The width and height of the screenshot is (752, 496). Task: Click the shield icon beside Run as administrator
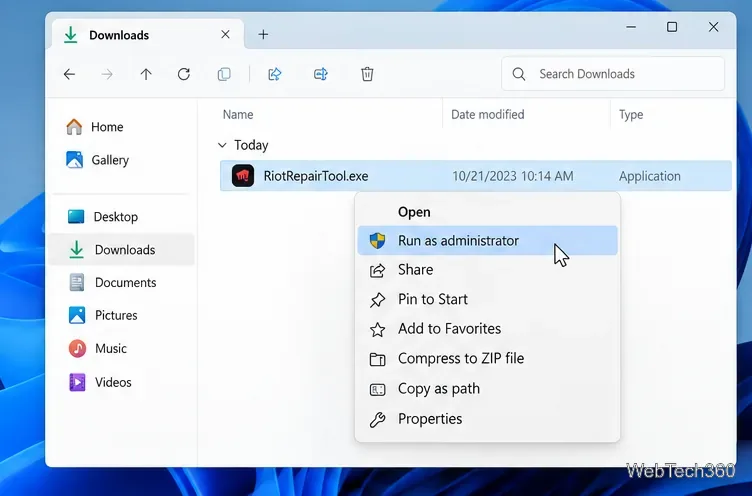377,241
